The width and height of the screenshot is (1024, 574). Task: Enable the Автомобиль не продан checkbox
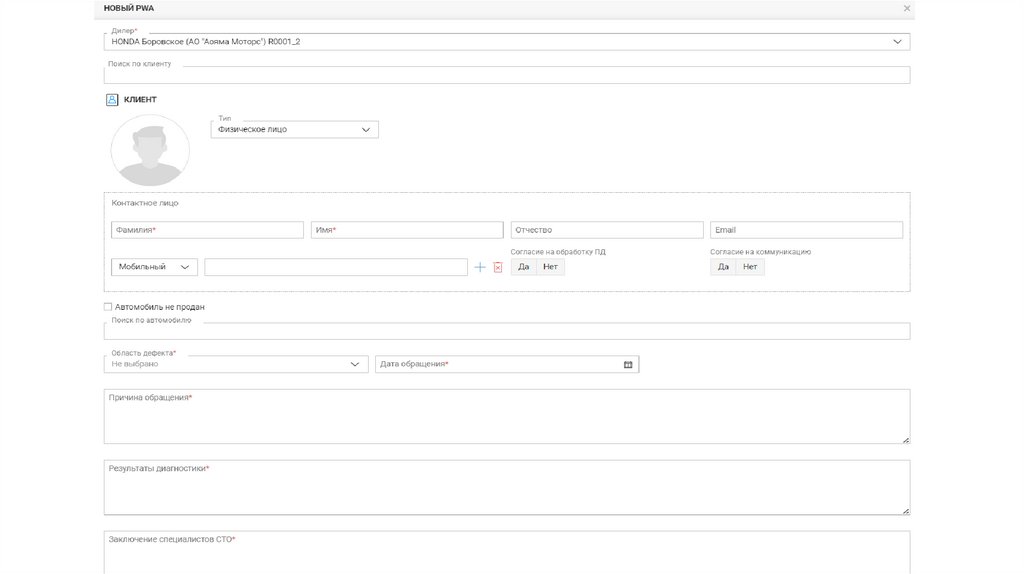[108, 307]
